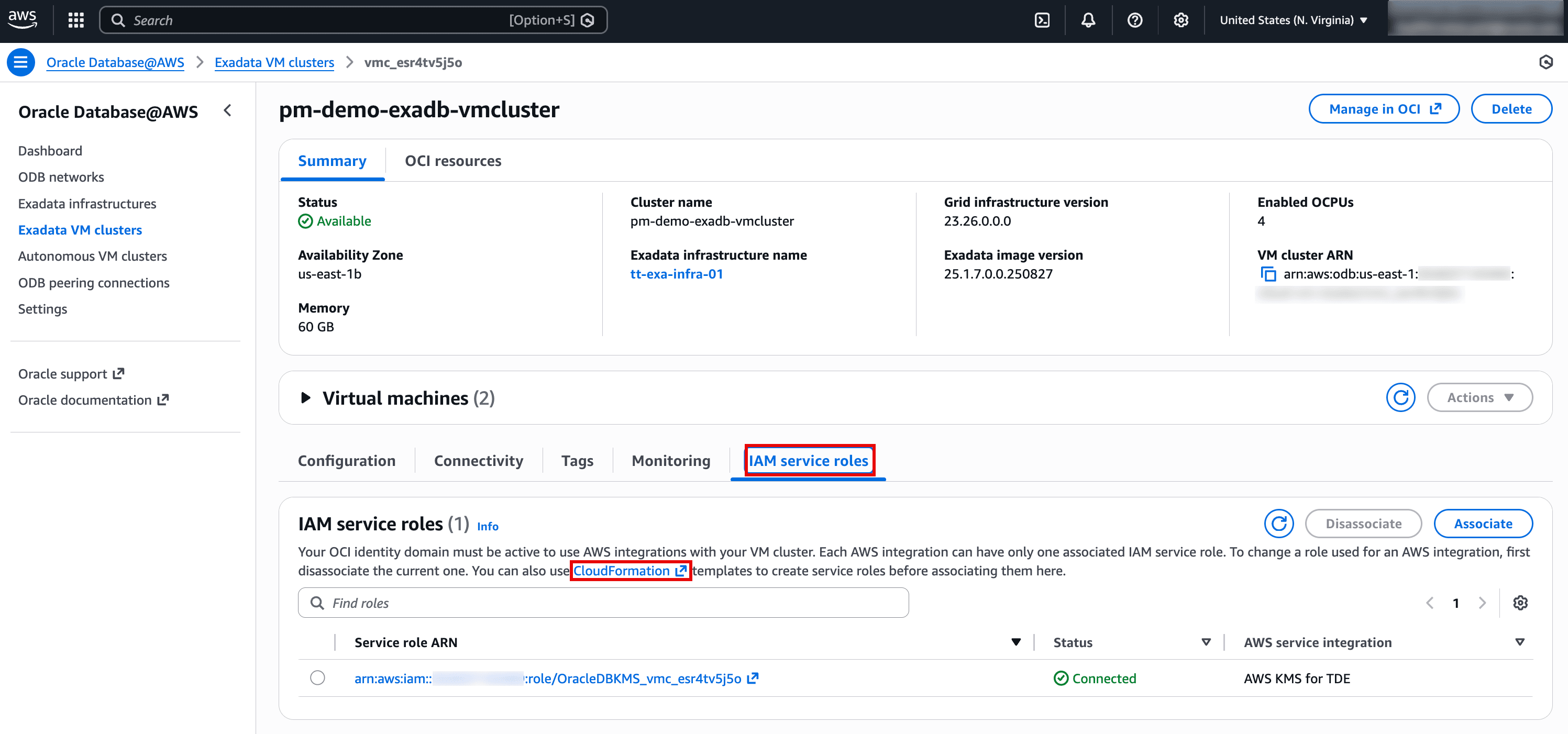This screenshot has height=734, width=1568.
Task: Click page number 1 in pagination
Action: coord(1455,603)
